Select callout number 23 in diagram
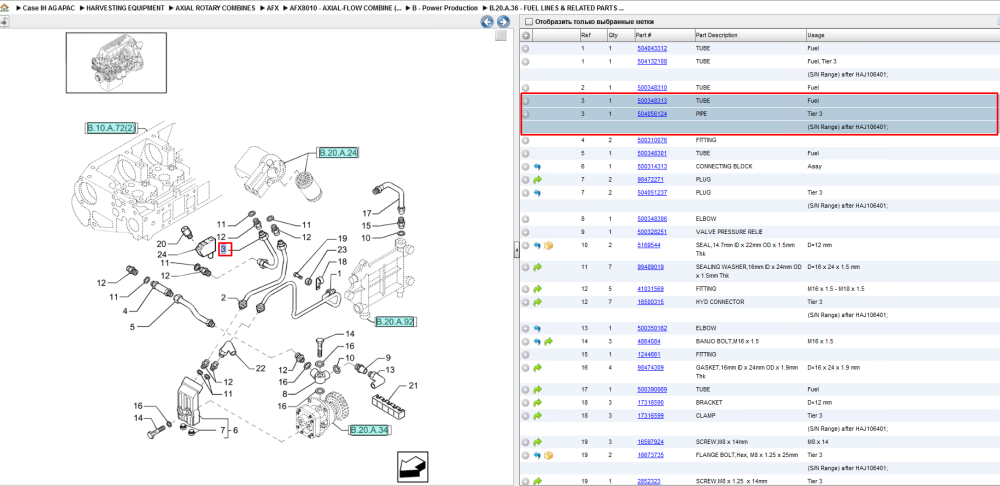Image resolution: width=1000 pixels, height=486 pixels. coord(342,249)
